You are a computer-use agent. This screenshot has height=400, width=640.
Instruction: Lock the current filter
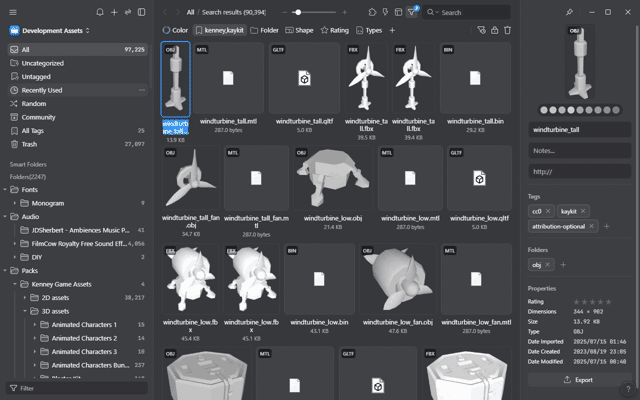[494, 30]
